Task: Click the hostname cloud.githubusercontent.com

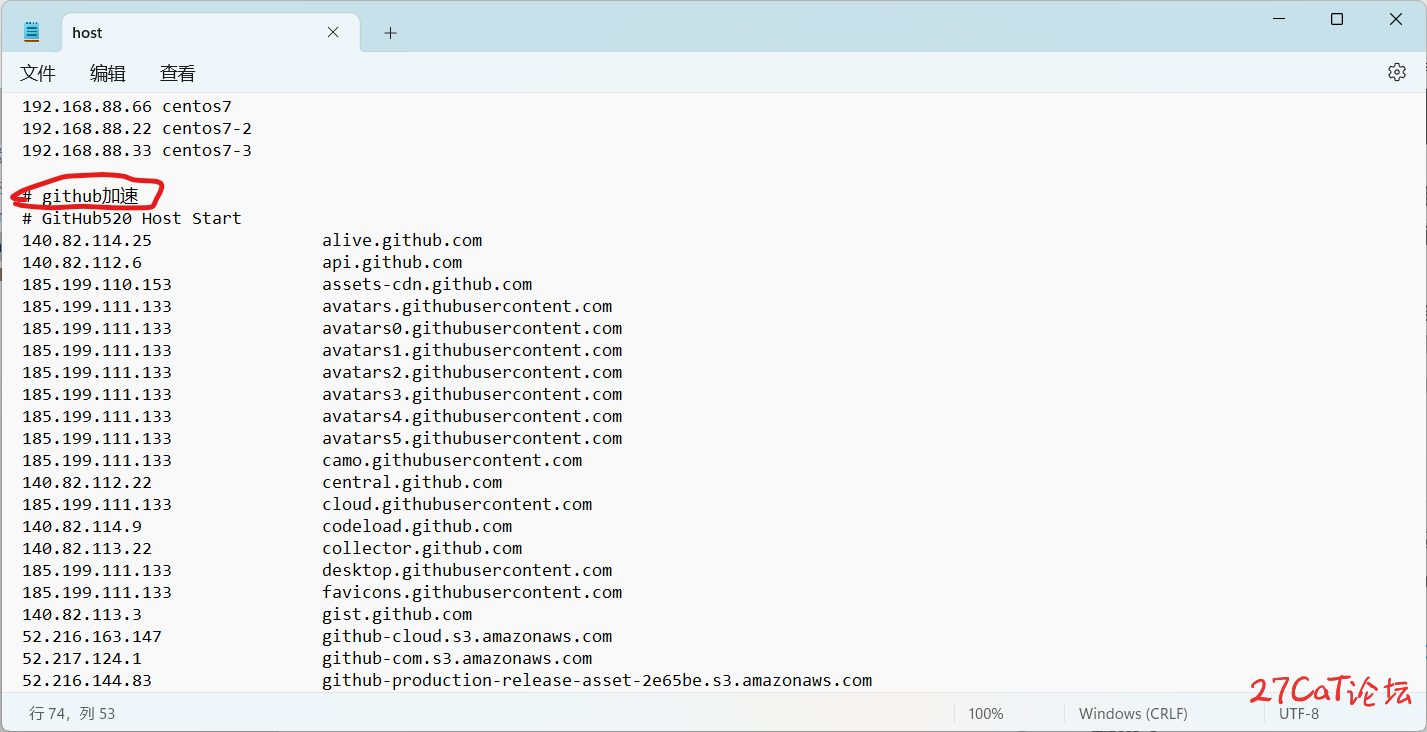Action: coord(457,504)
